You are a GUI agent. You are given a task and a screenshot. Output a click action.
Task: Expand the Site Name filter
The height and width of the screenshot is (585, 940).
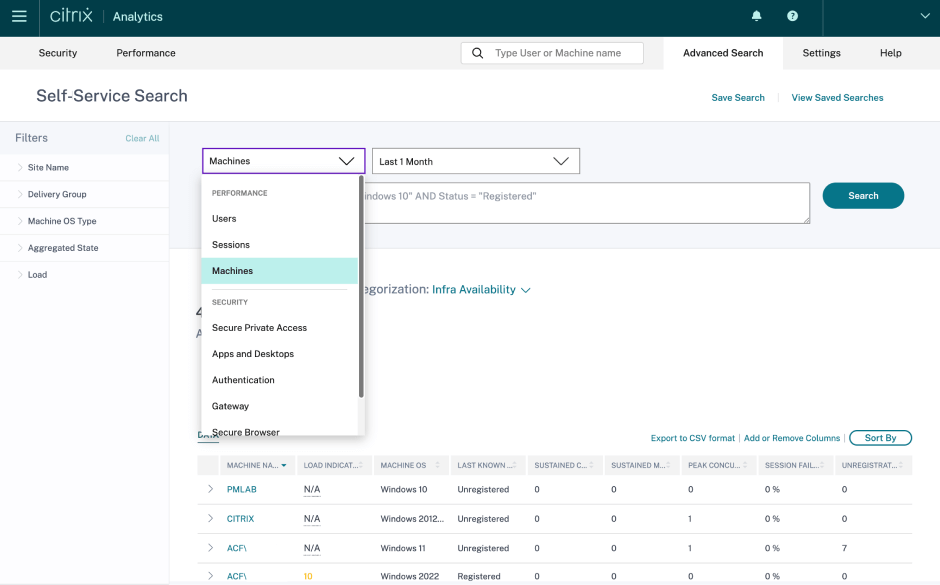[20, 167]
